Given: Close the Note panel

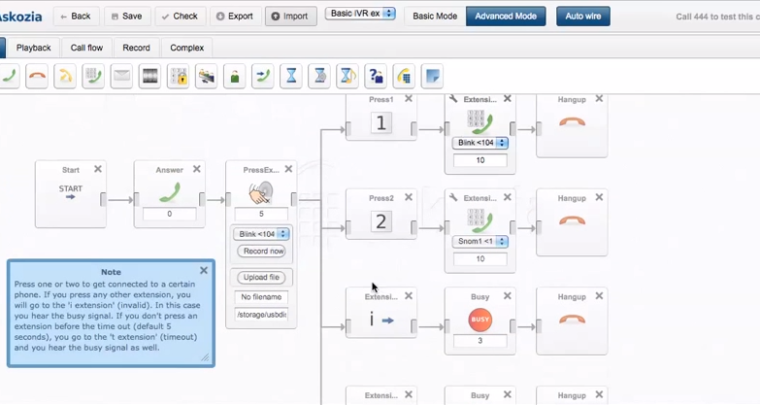Looking at the screenshot, I should (203, 270).
